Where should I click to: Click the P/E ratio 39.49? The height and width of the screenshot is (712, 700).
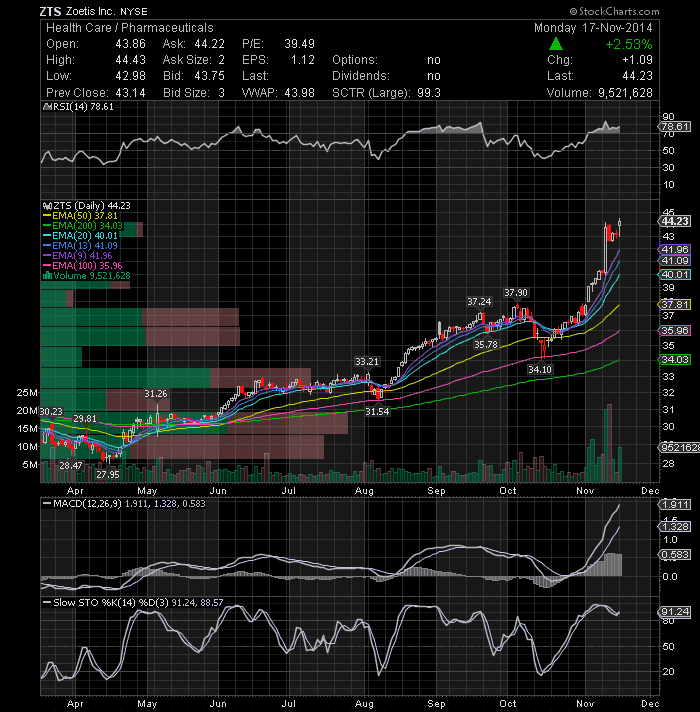(299, 44)
